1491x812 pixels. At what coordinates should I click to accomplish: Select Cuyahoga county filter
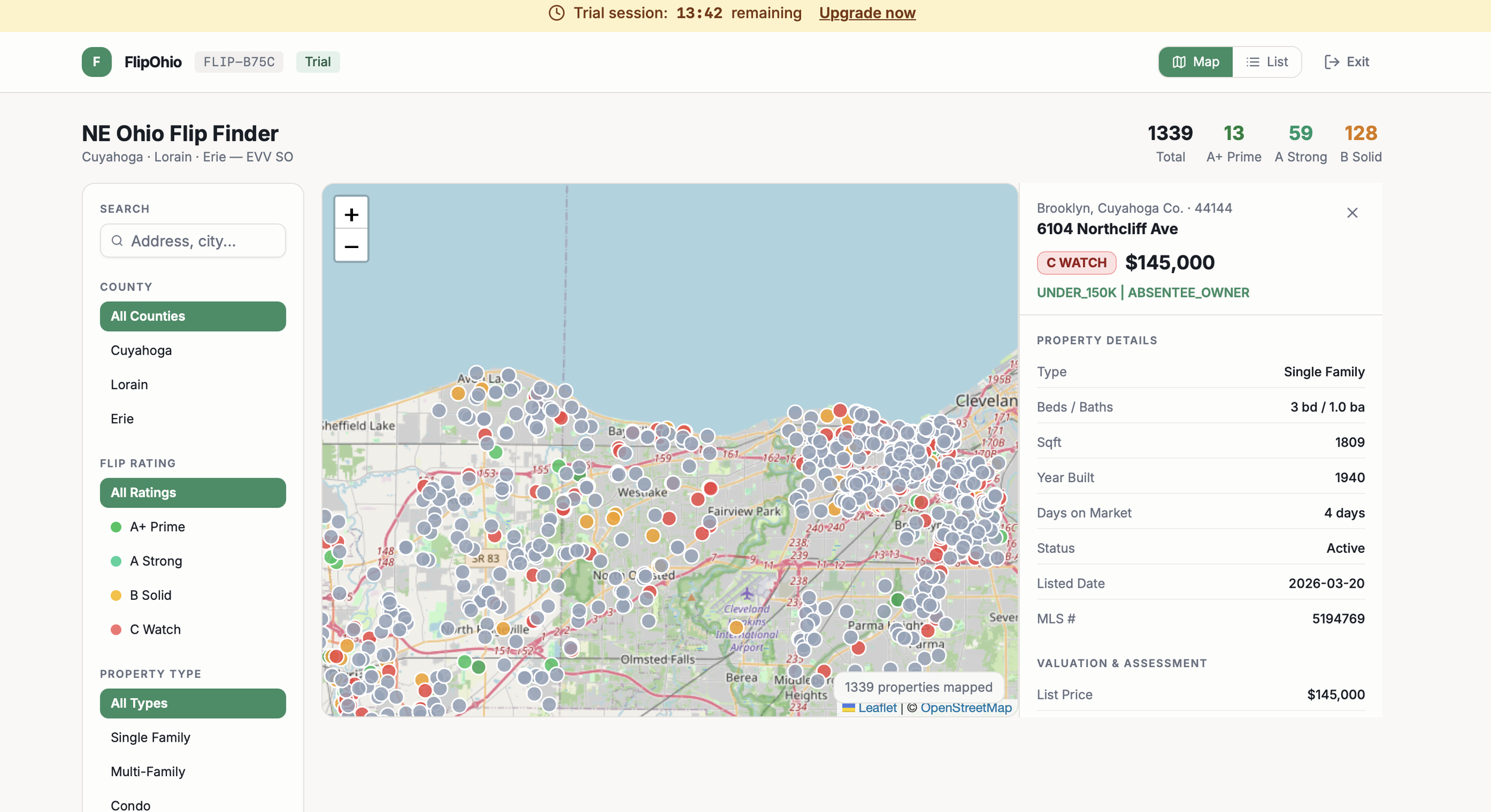coord(141,350)
